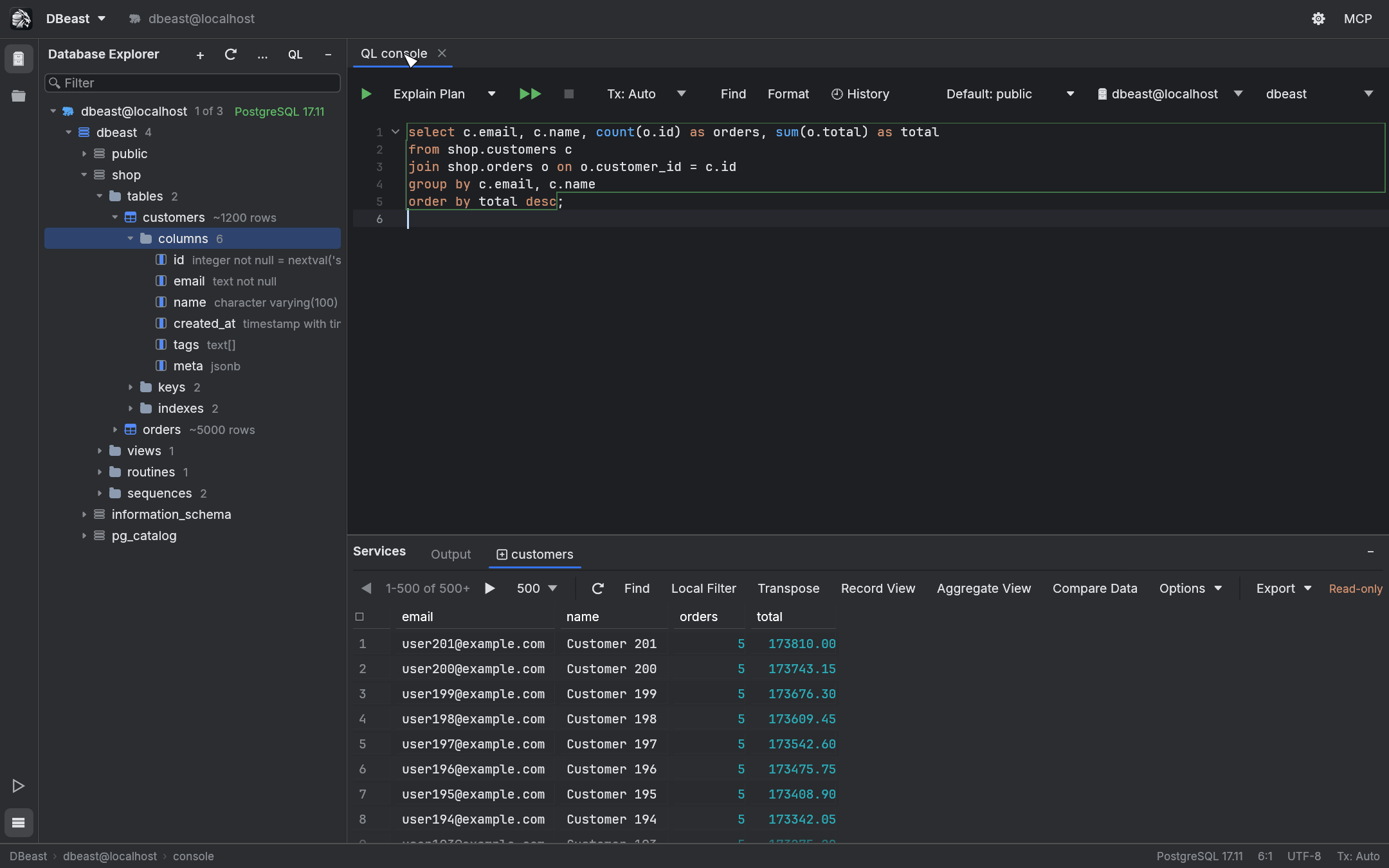Click the DBeast app logo icon
This screenshot has width=1389, height=868.
[21, 19]
